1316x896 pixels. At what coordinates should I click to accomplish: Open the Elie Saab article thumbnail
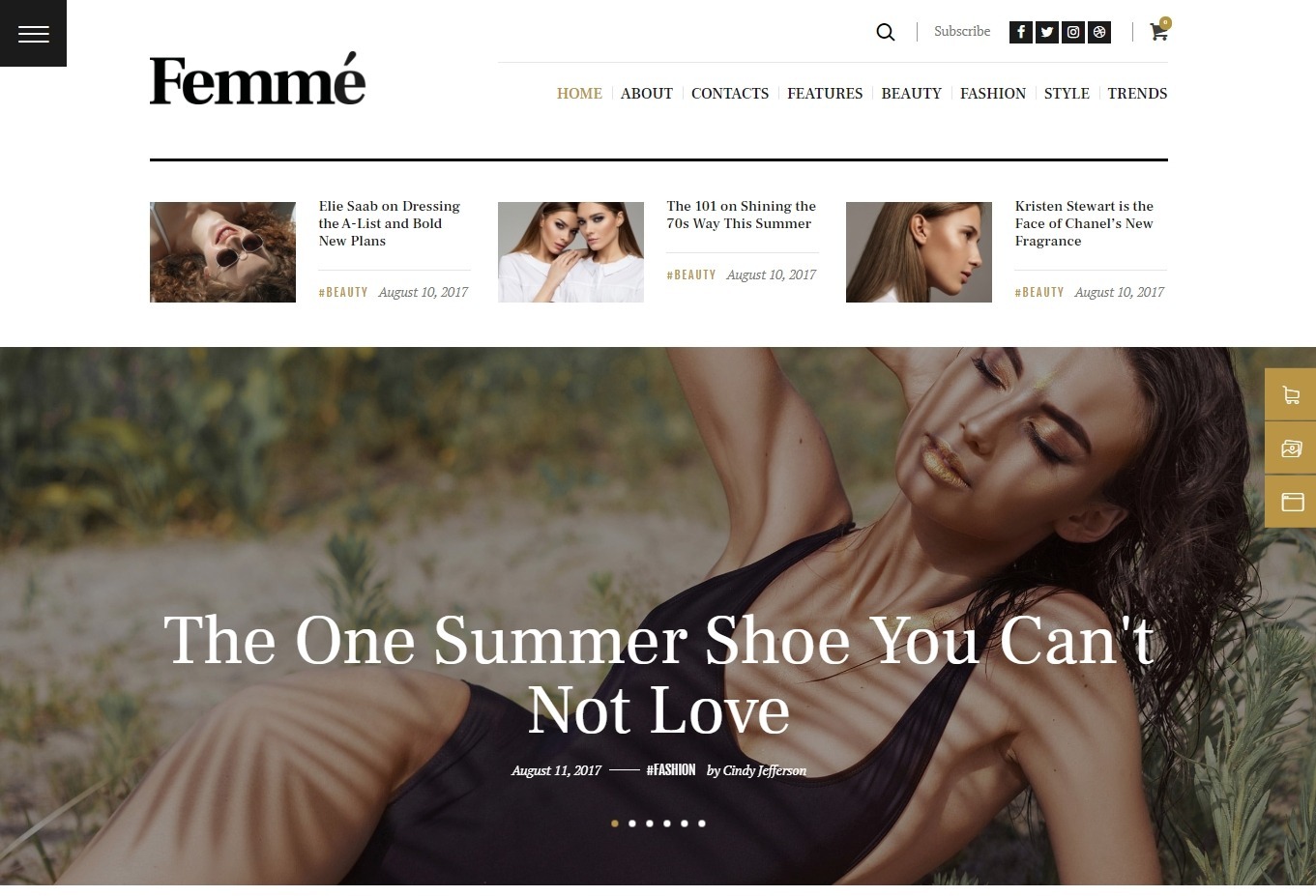tap(222, 252)
